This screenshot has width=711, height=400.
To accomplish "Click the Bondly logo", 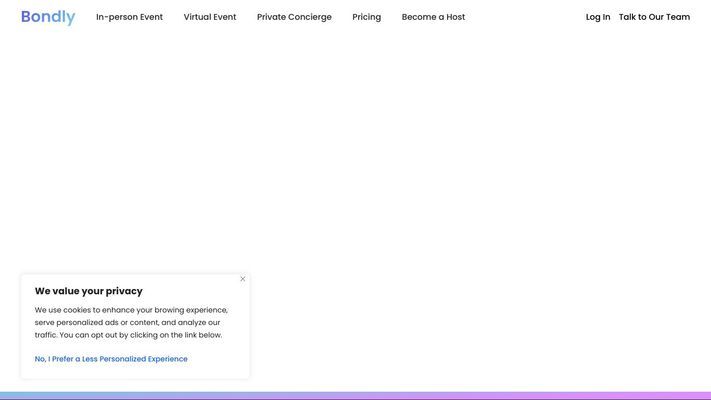I will (x=48, y=17).
